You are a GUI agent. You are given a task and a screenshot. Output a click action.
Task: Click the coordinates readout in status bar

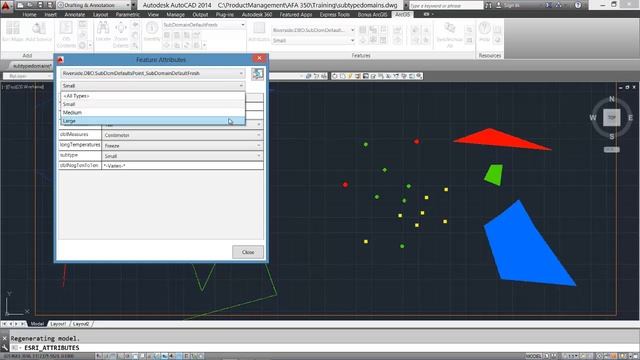40,356
